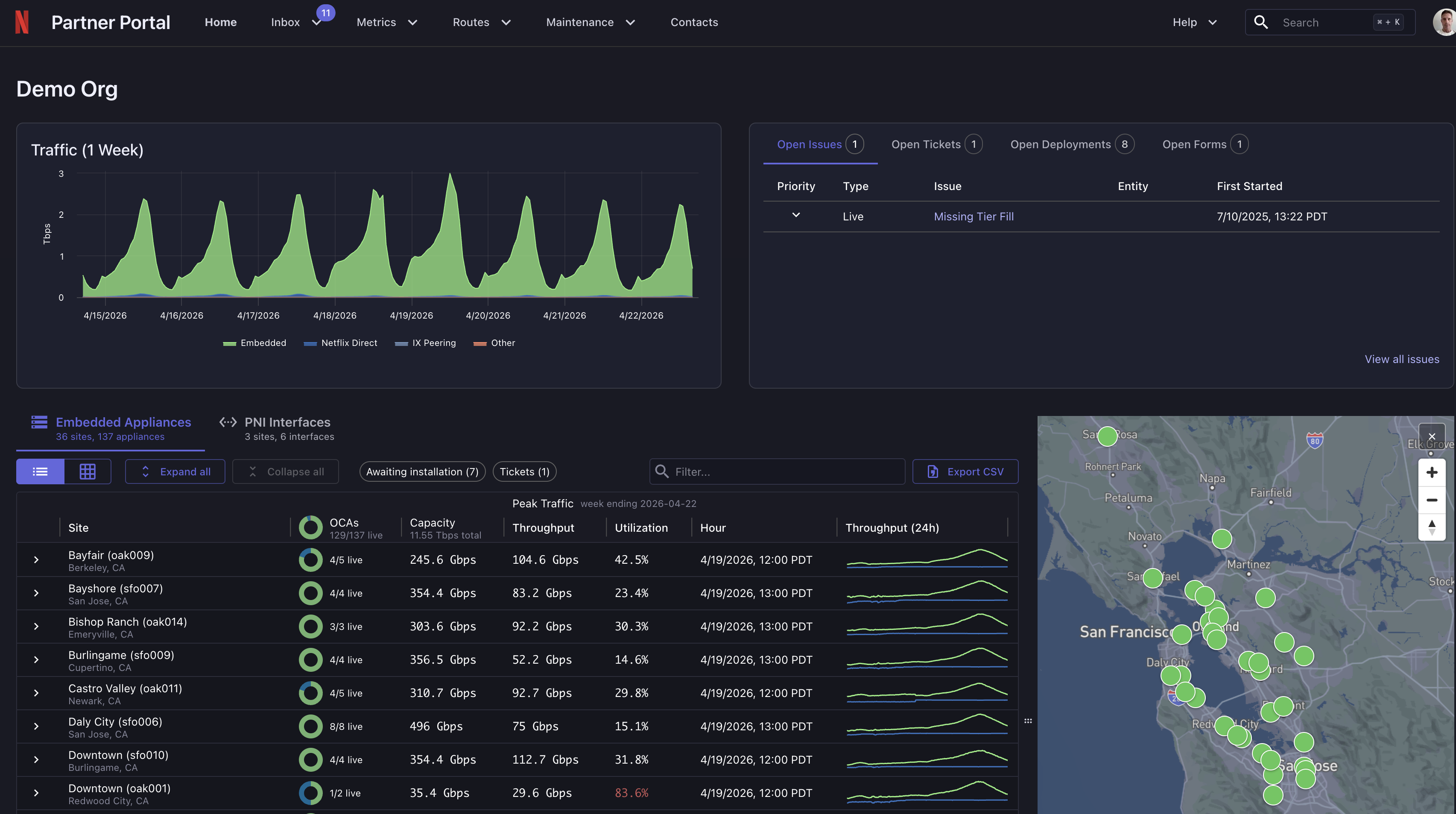Sort by Utilization column header
1456x814 pixels.
tap(641, 527)
